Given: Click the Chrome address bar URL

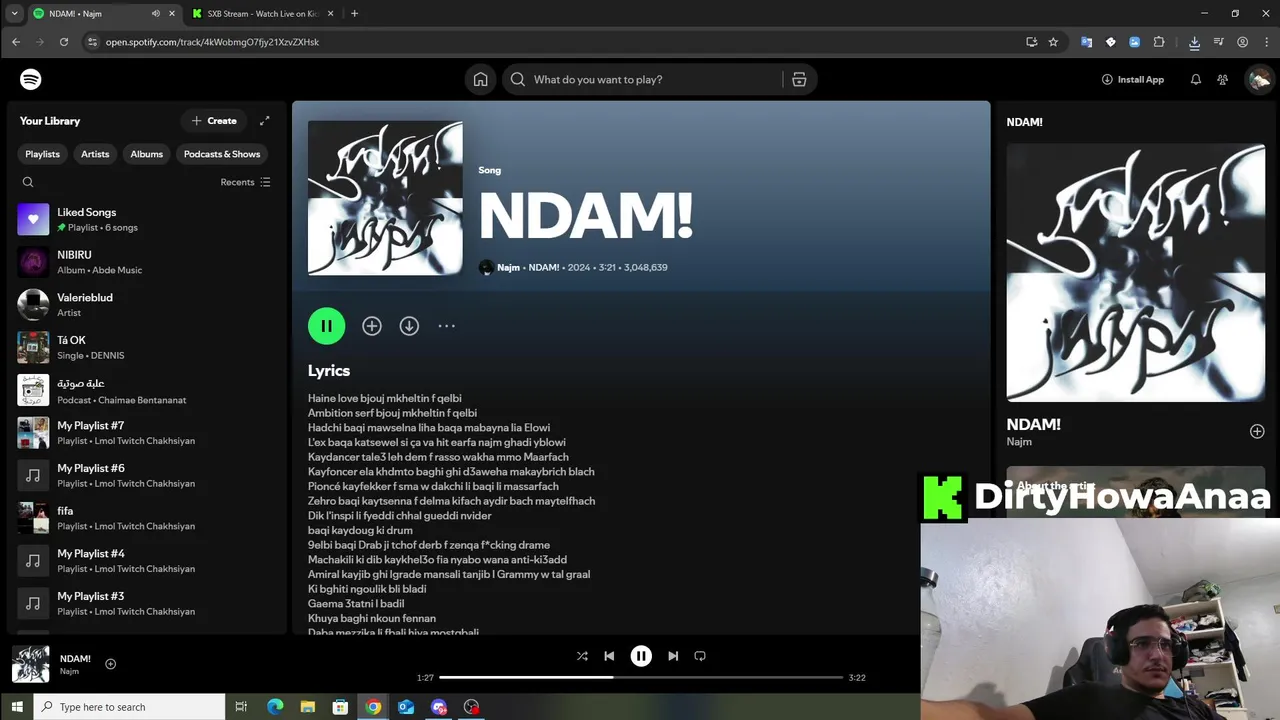Looking at the screenshot, I should tap(212, 42).
